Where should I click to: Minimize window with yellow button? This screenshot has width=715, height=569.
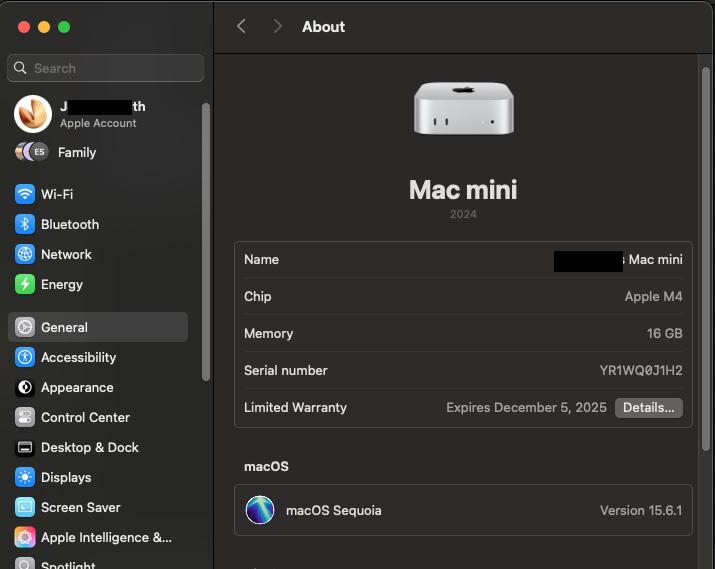44,27
